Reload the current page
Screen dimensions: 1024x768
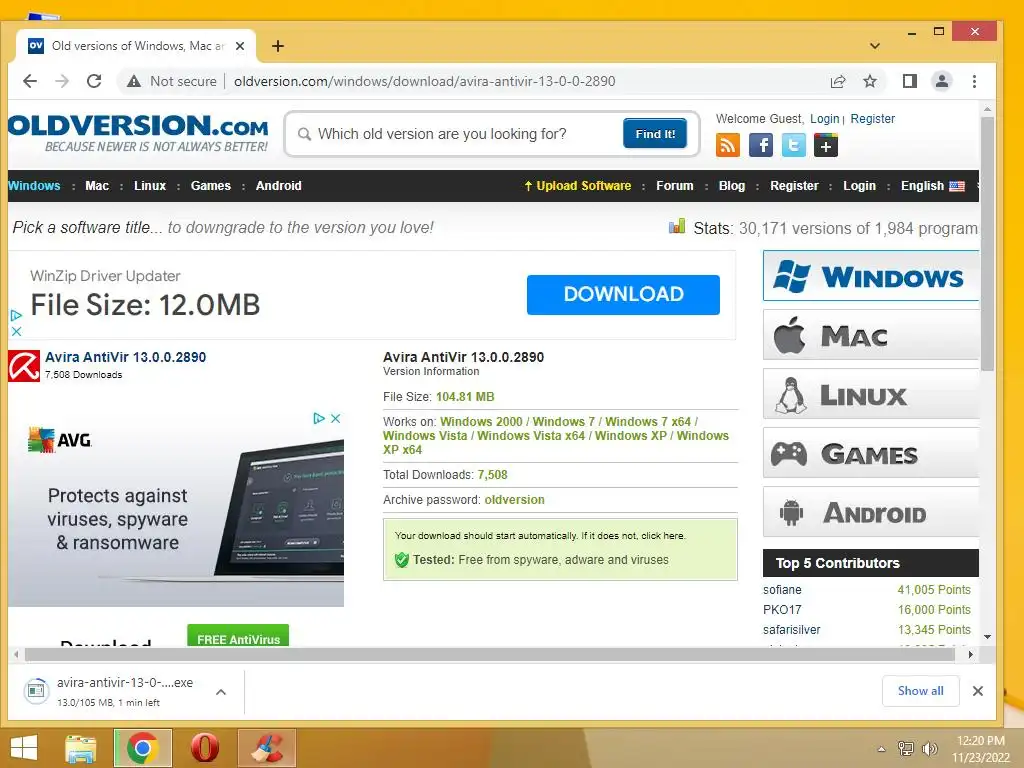pos(94,81)
